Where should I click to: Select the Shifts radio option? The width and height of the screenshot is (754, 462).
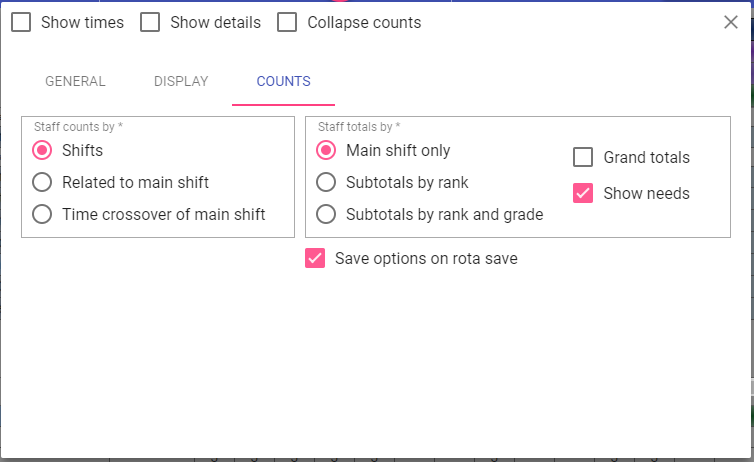coord(42,151)
